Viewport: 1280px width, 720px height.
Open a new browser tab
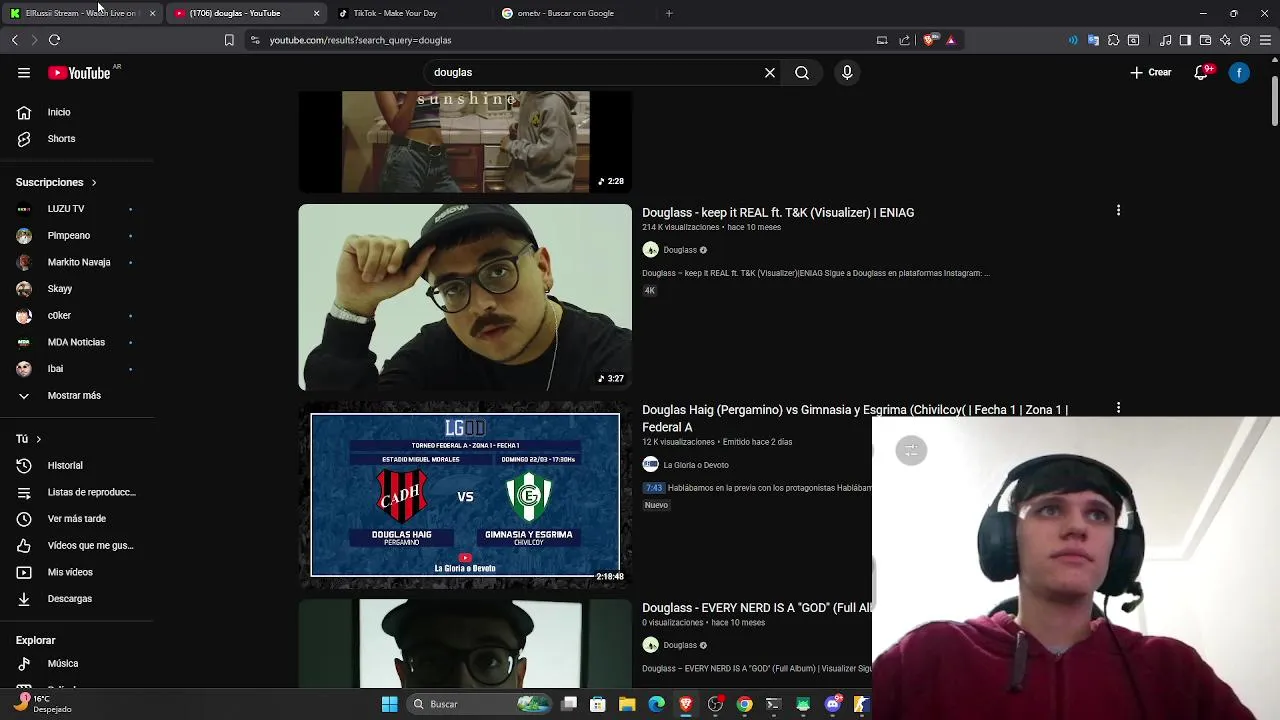coord(669,13)
